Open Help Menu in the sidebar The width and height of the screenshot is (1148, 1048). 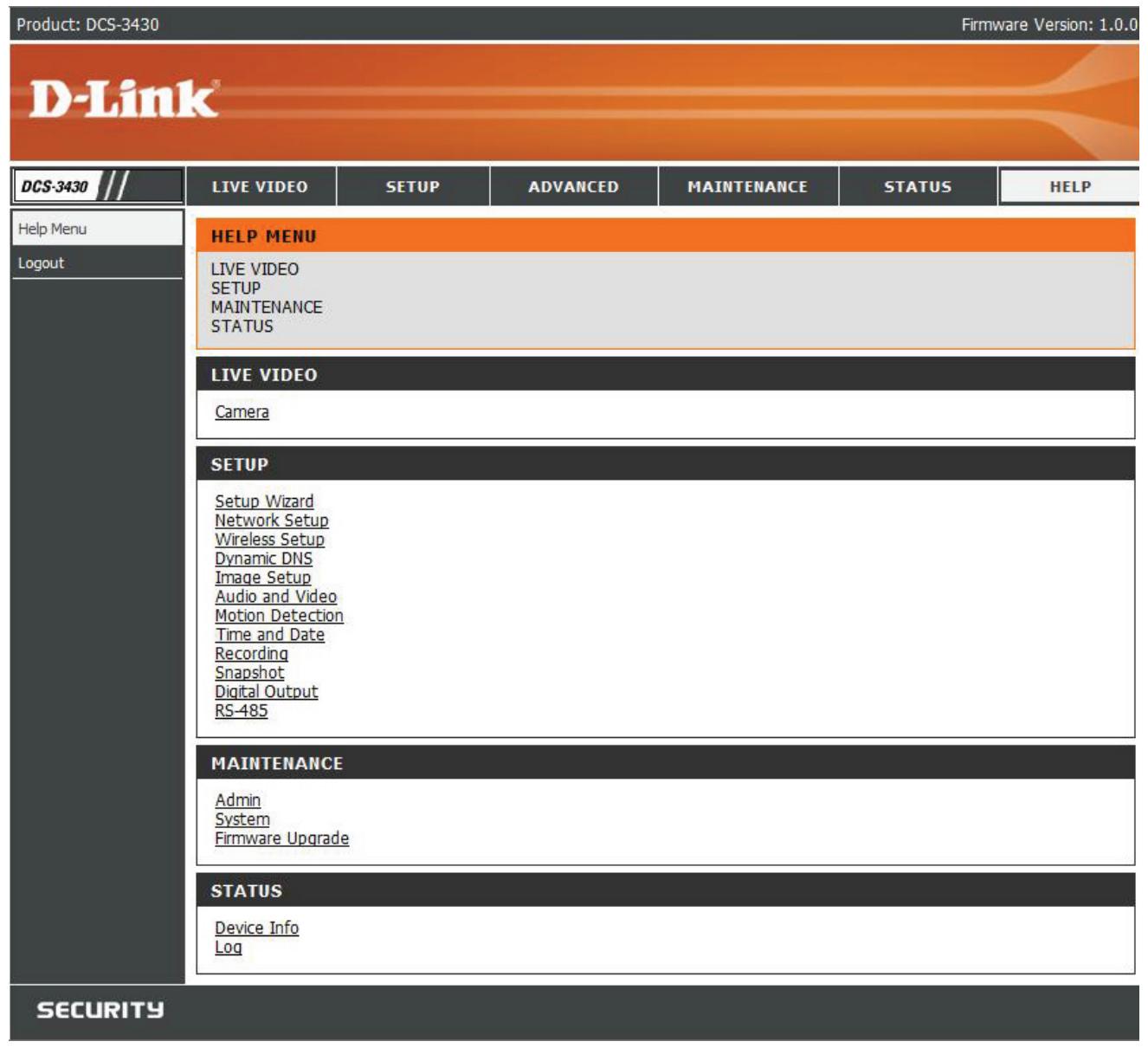coord(97,229)
